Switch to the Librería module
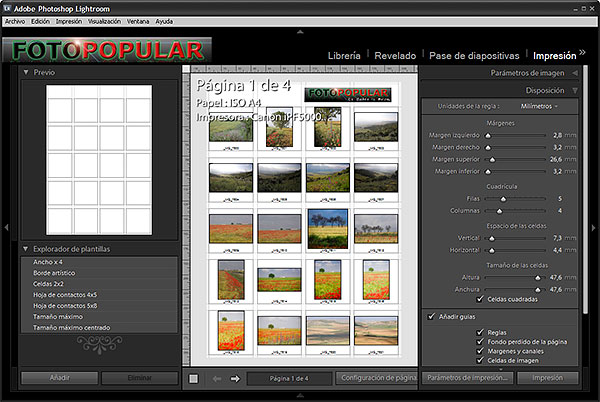 click(x=344, y=56)
